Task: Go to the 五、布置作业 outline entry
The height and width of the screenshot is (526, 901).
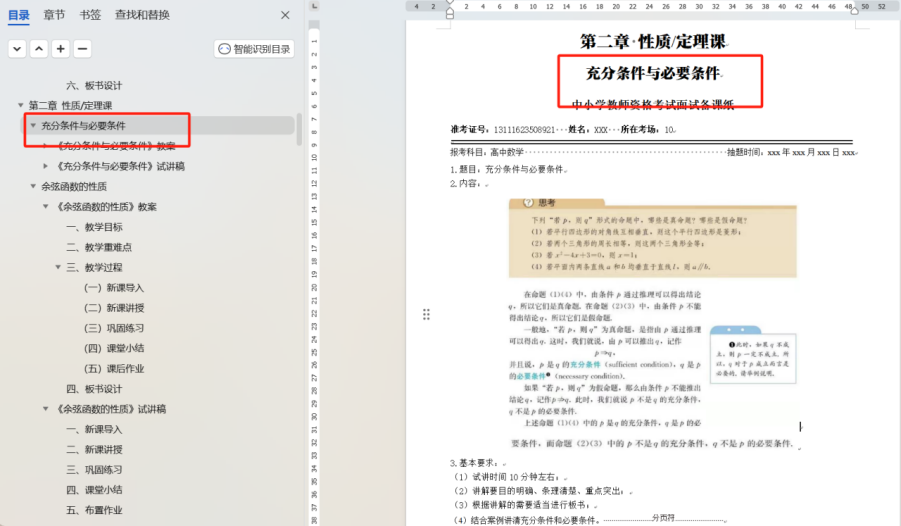Action: point(93,510)
